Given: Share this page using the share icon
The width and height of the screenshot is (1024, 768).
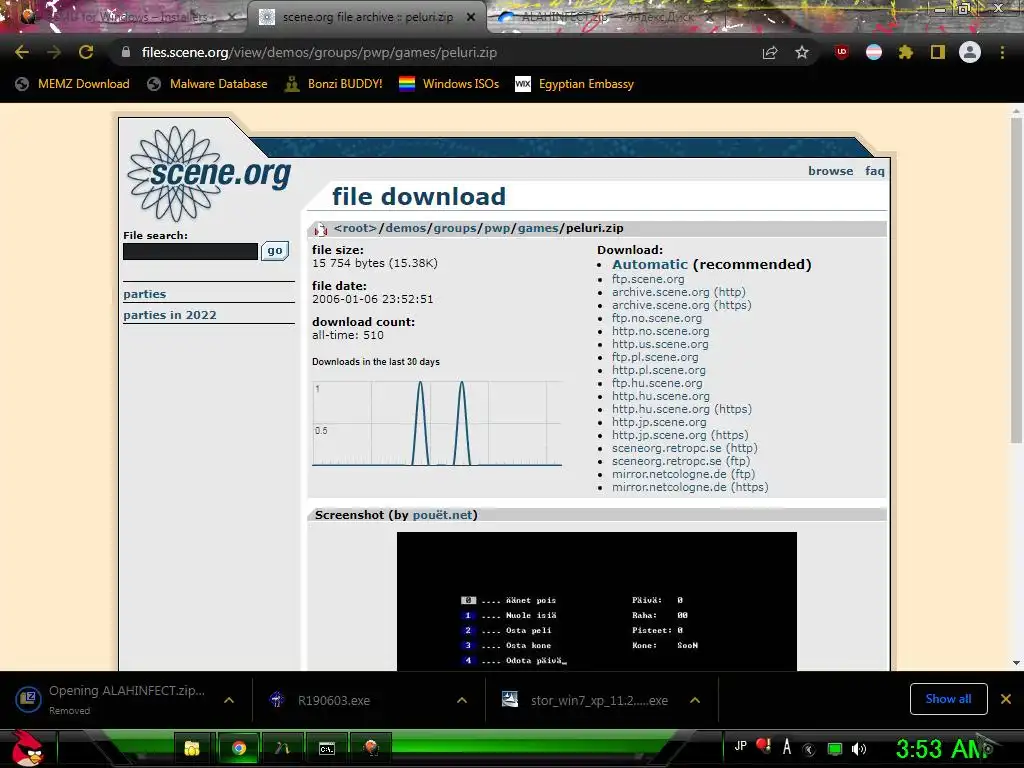Looking at the screenshot, I should click(770, 52).
